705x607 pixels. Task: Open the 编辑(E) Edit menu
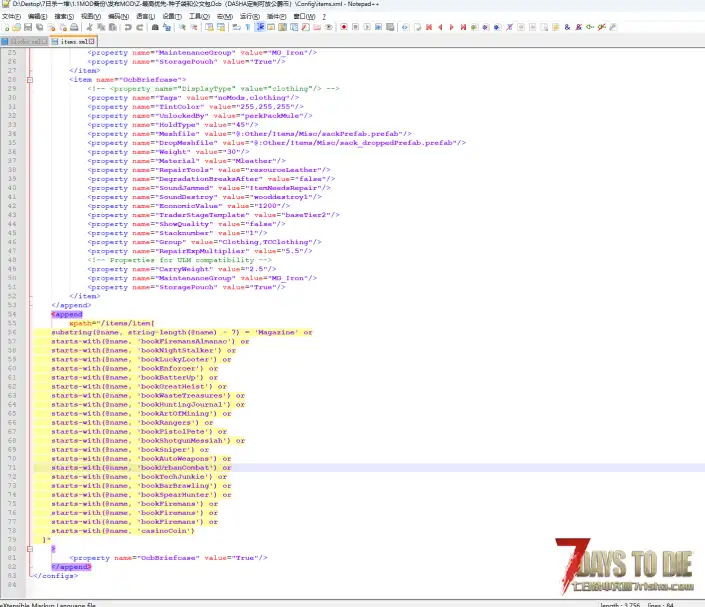pyautogui.click(x=37, y=16)
